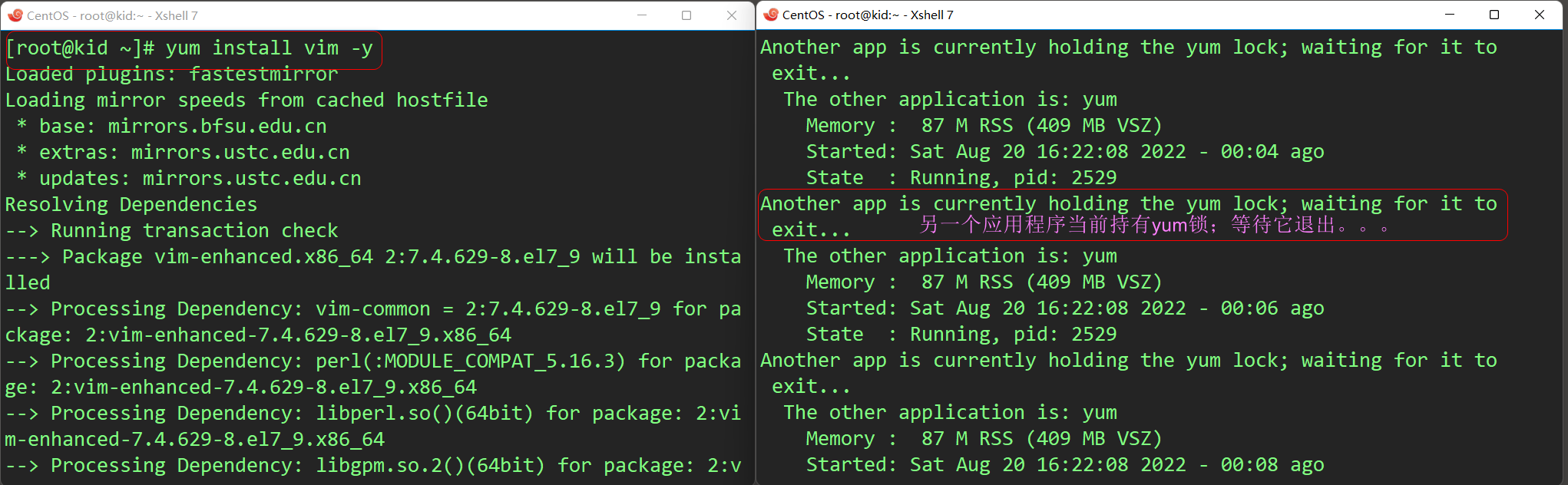
Task: Click the last 'Another app is currently holding' line below the second pid 2529
Action: [1129, 361]
